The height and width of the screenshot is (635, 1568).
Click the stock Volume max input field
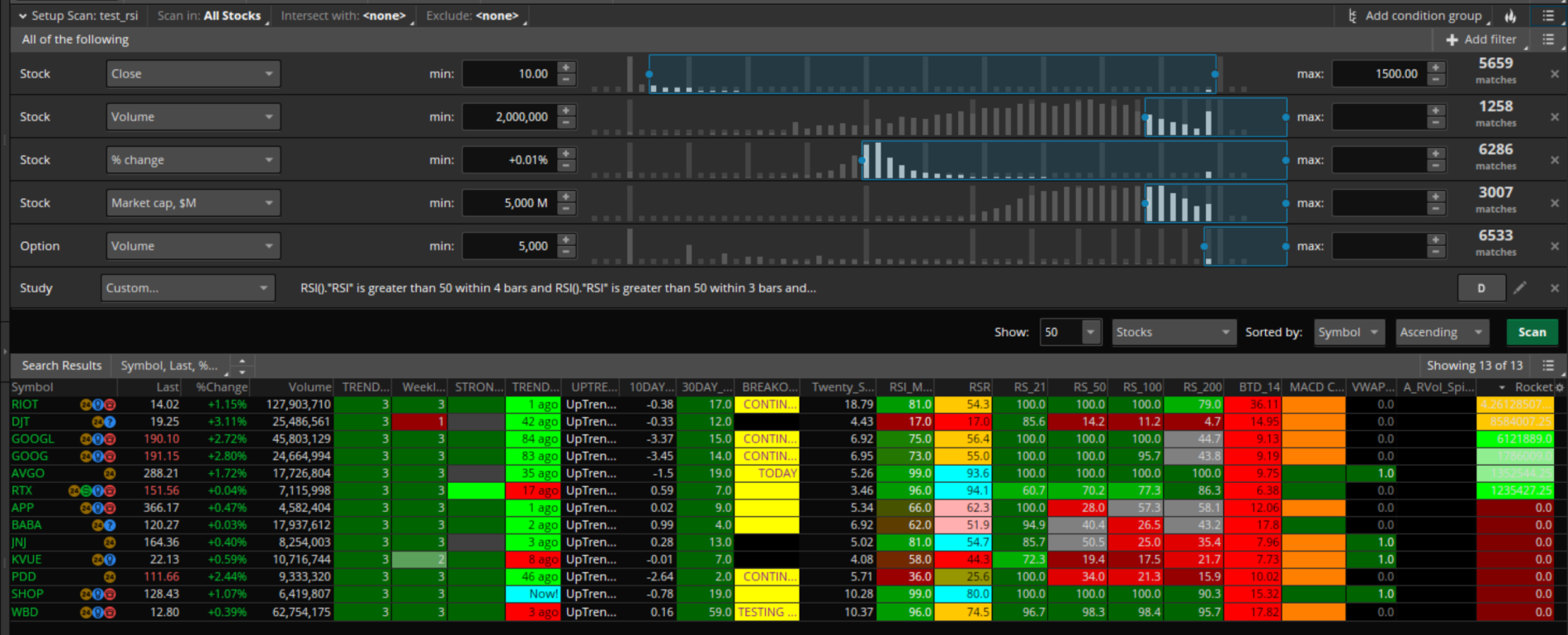point(1379,116)
